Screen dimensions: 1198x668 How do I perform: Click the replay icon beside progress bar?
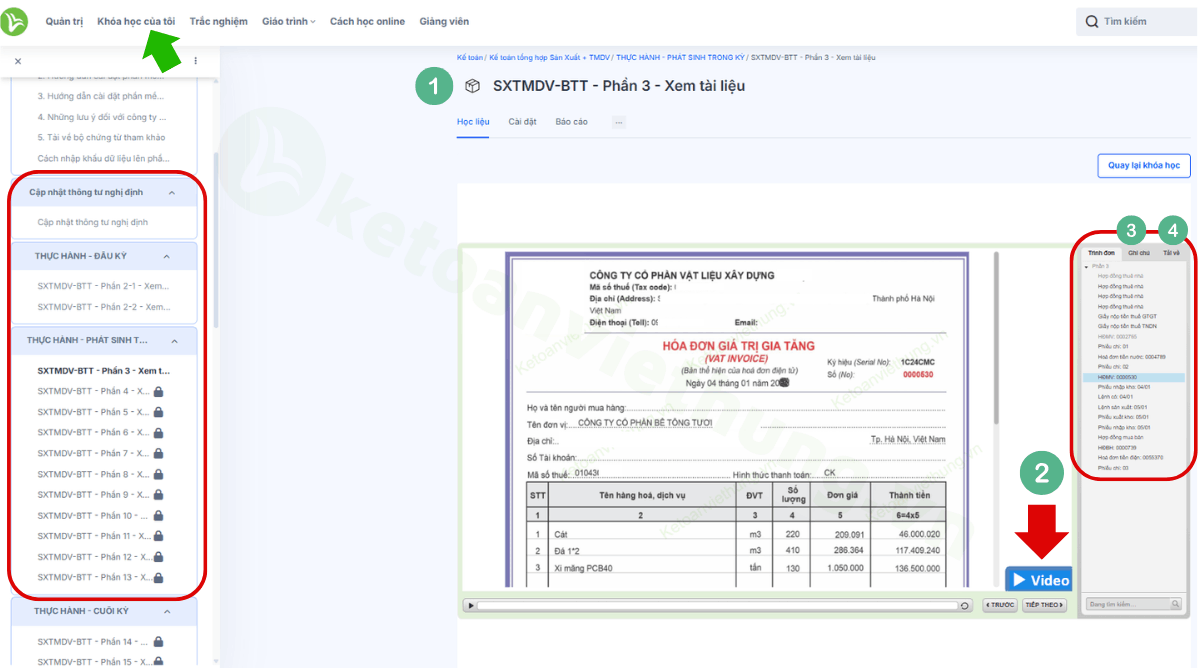pos(964,605)
